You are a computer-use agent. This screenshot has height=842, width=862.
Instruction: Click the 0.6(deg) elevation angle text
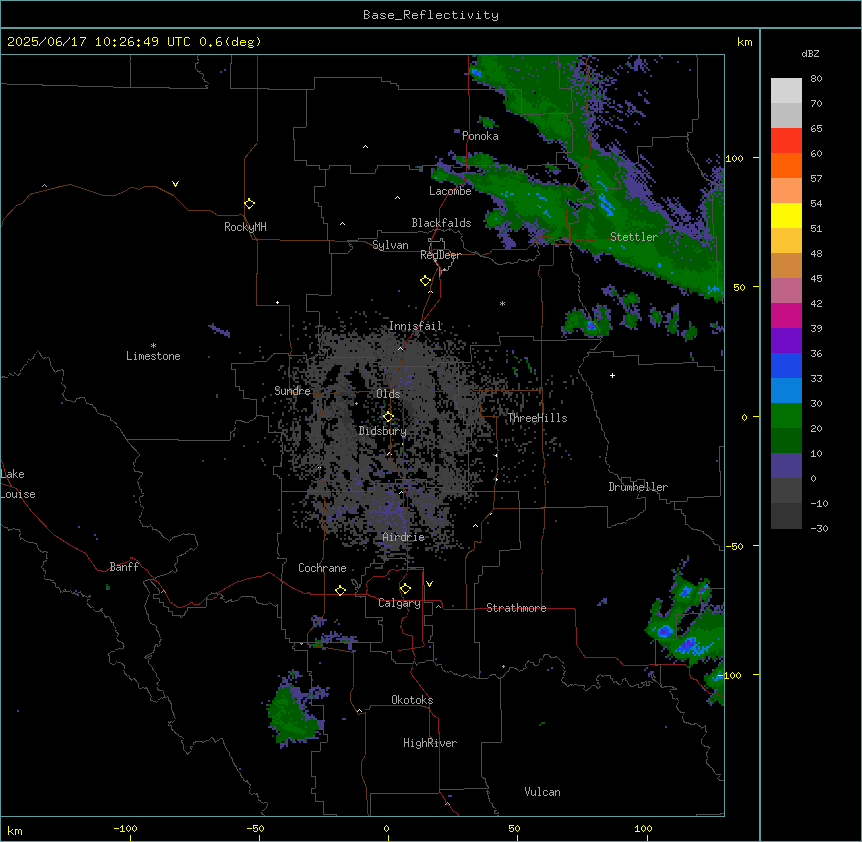(230, 42)
